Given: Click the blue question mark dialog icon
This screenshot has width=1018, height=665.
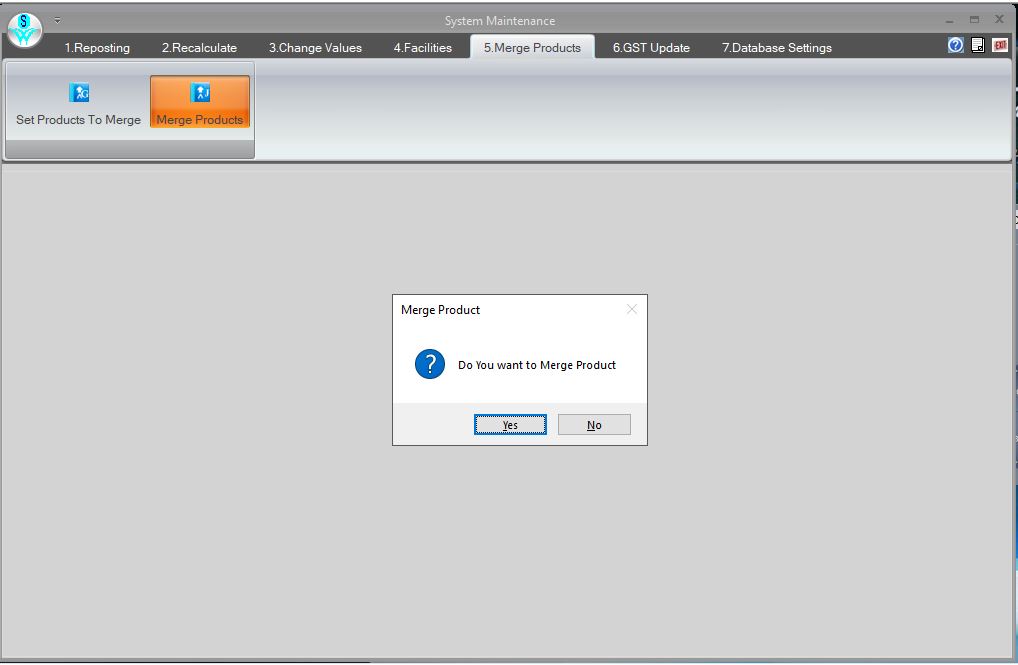Looking at the screenshot, I should [430, 364].
